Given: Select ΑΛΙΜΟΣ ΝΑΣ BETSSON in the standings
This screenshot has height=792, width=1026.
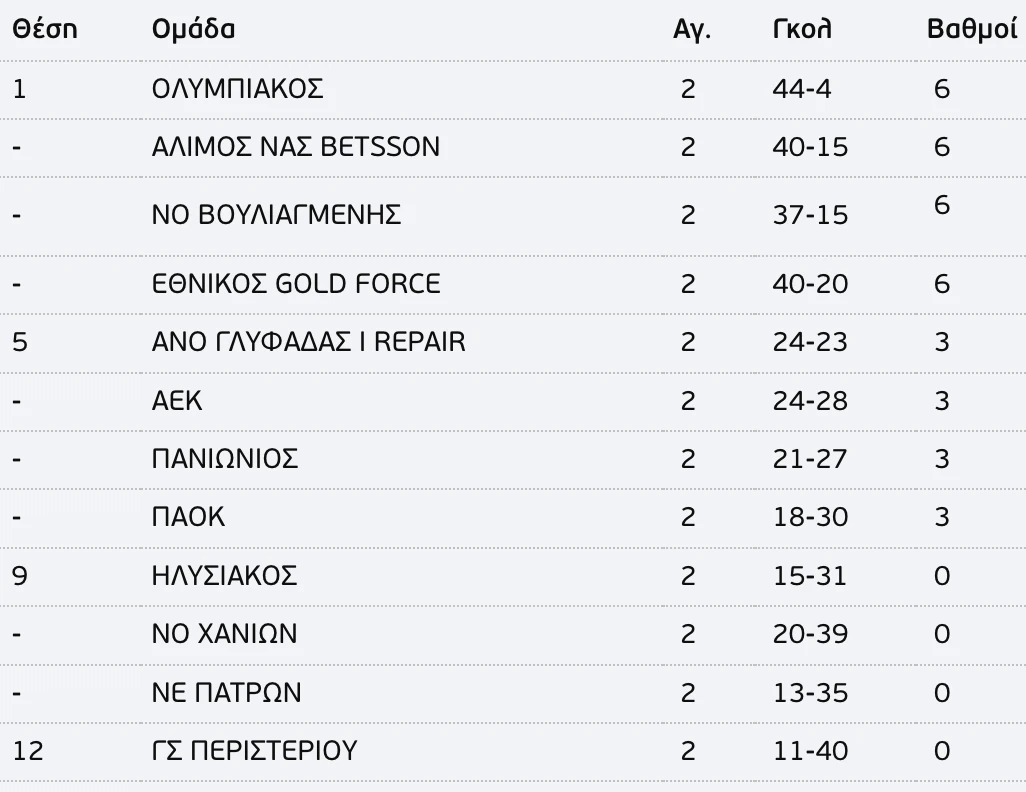Looking at the screenshot, I should pyautogui.click(x=295, y=147).
